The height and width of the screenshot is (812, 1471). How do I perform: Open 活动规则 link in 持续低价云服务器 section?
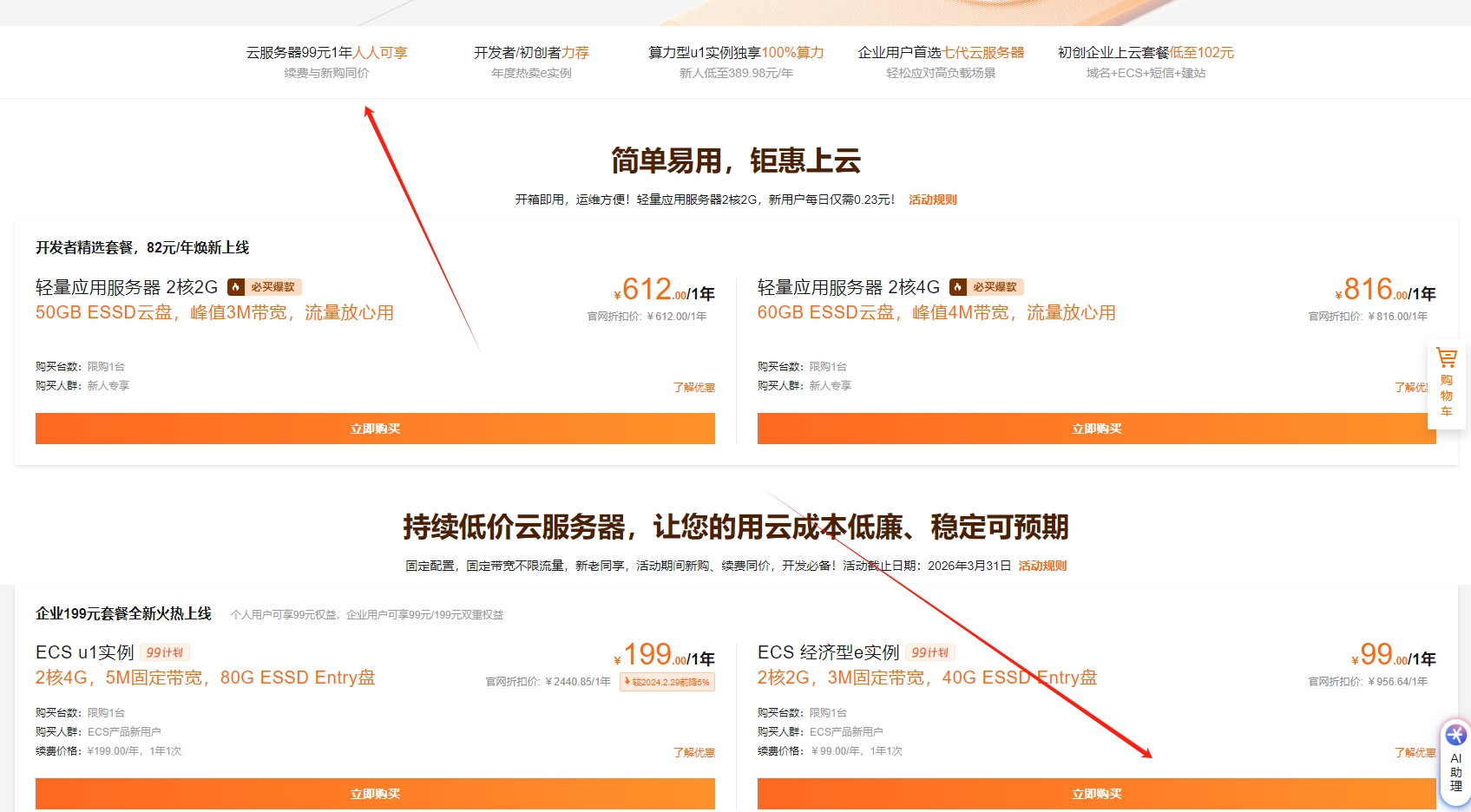coord(1042,566)
